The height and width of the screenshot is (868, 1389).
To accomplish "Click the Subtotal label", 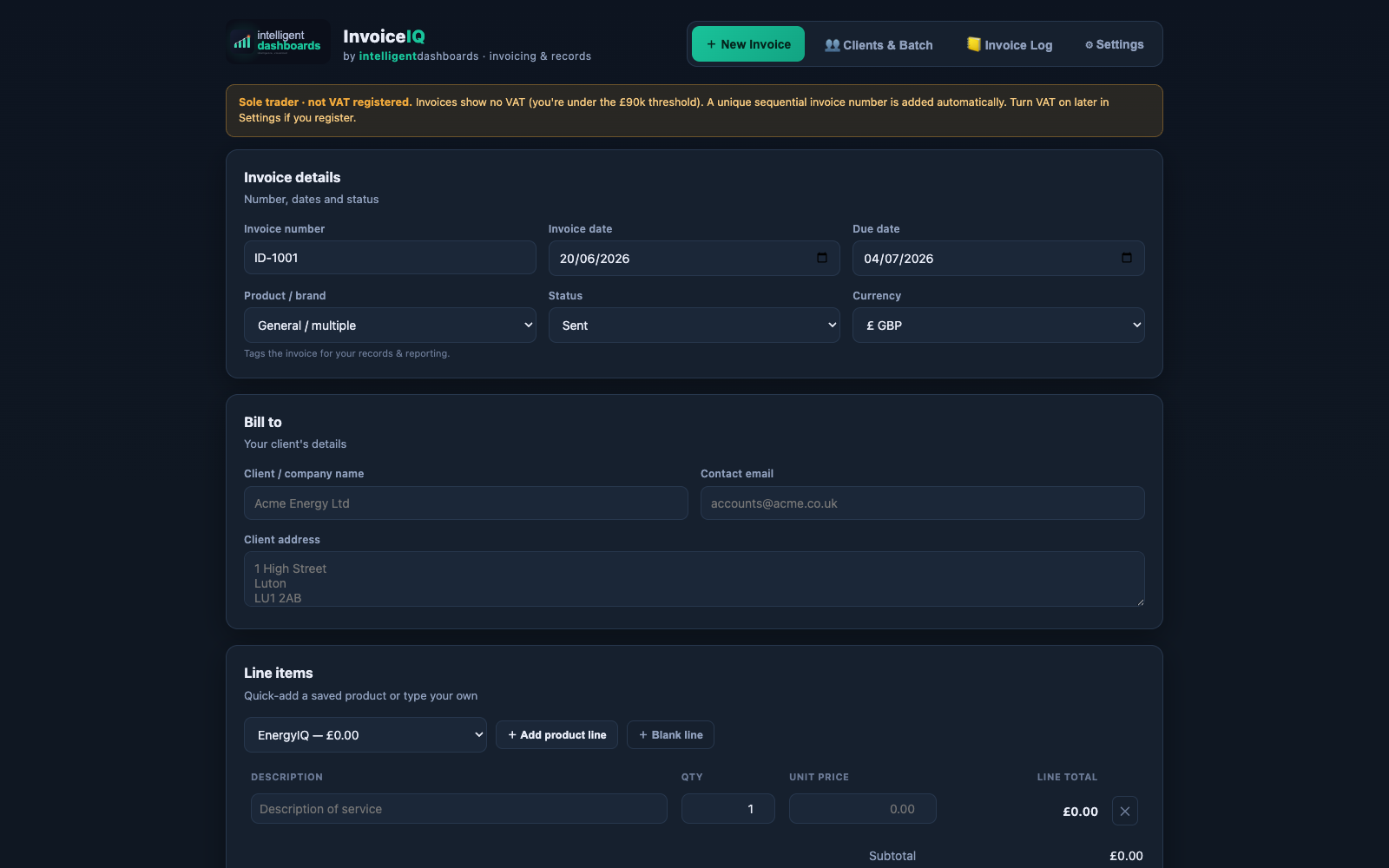I will [x=892, y=856].
